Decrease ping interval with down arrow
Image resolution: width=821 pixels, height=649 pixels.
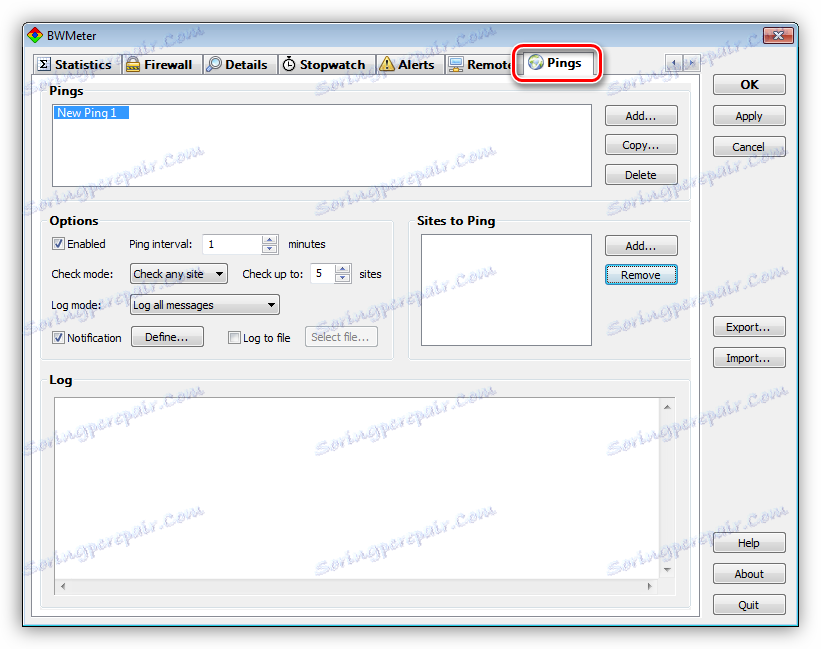click(270, 249)
